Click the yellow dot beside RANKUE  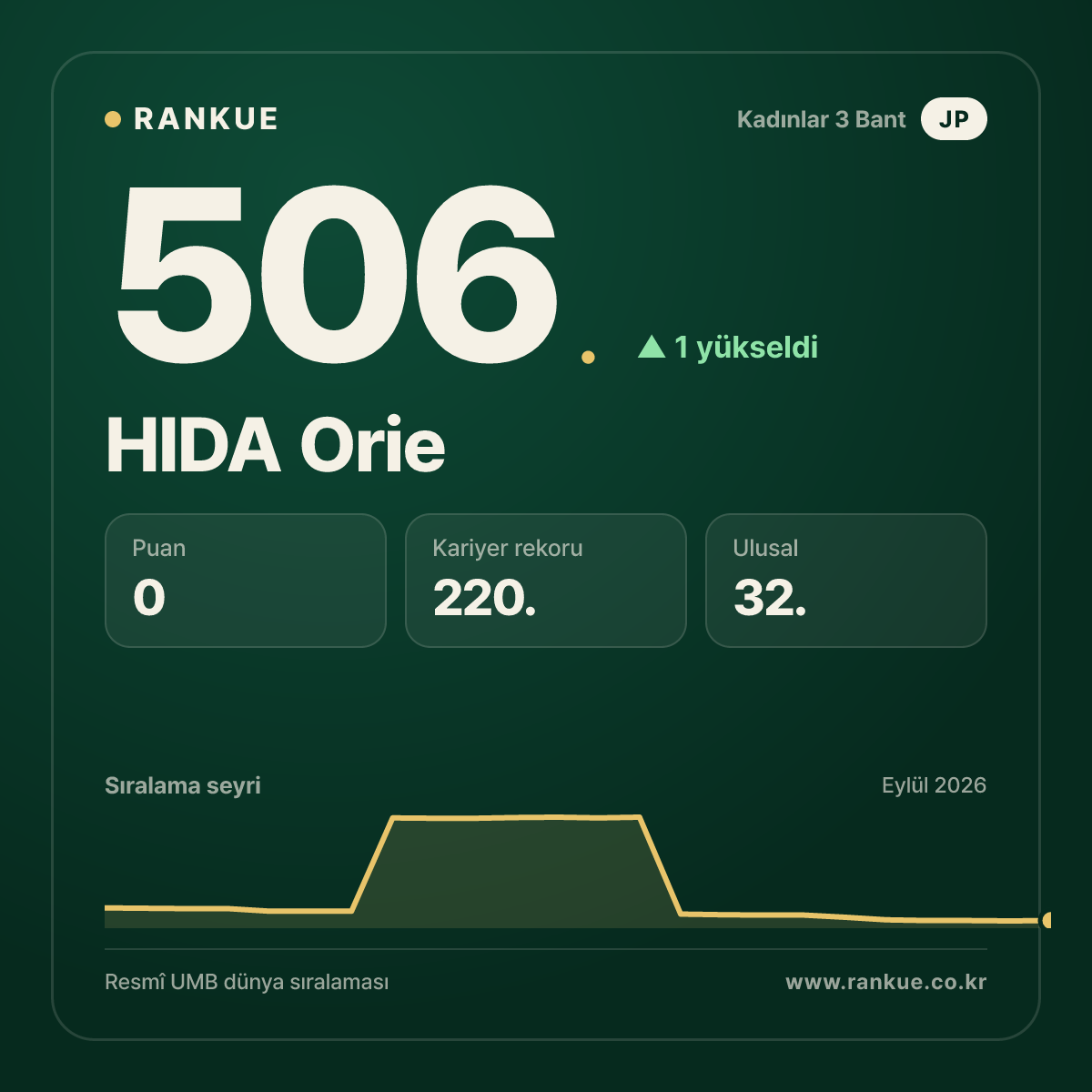(x=113, y=119)
